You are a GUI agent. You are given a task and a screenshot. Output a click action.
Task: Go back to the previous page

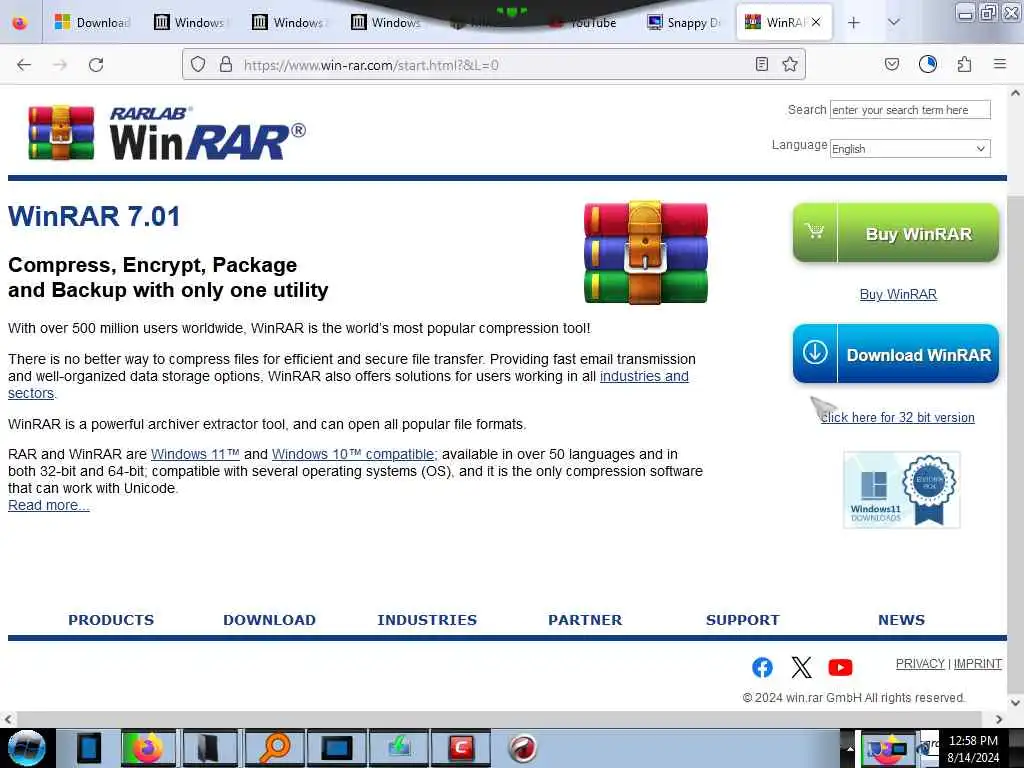tap(24, 65)
